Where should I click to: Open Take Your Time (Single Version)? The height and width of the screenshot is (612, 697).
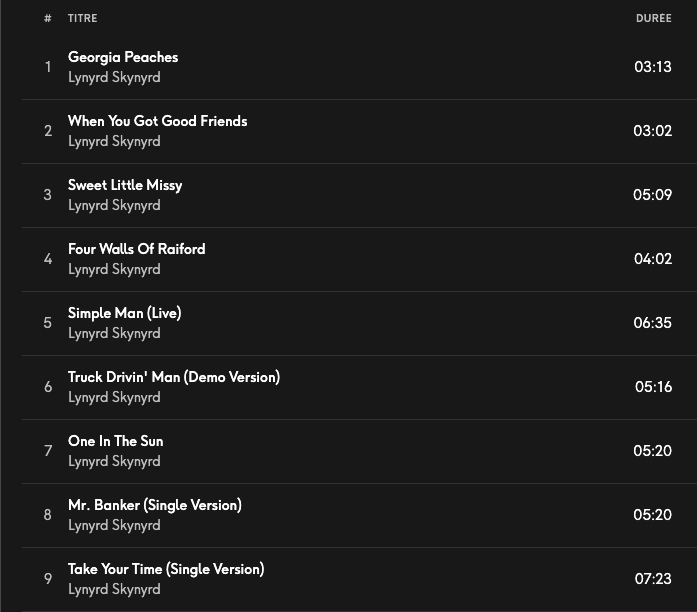[x=166, y=569]
